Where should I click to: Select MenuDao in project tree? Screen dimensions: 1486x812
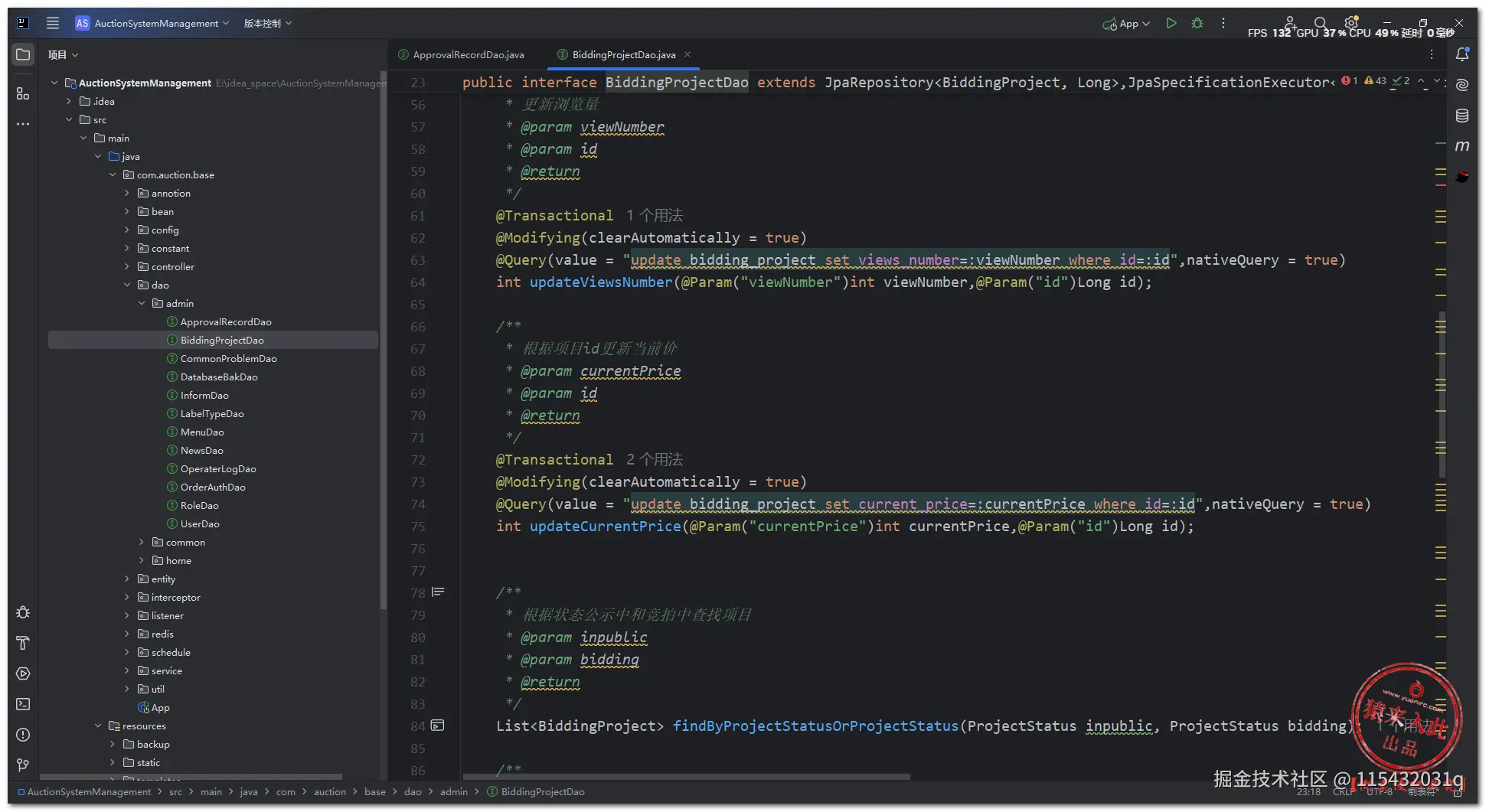(202, 432)
